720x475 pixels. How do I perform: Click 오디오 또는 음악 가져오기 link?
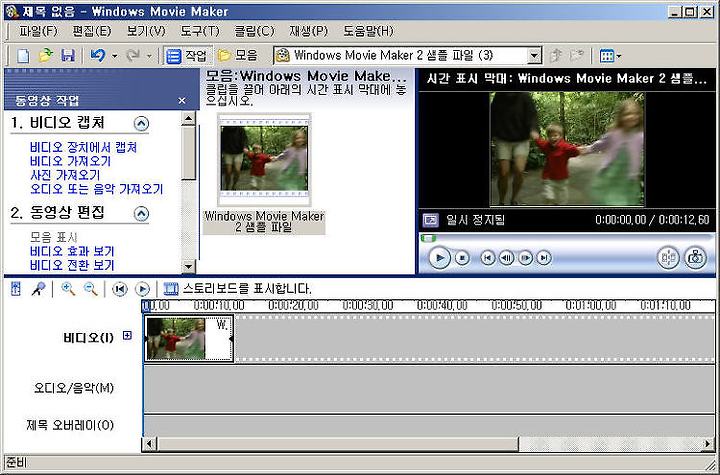[x=96, y=189]
